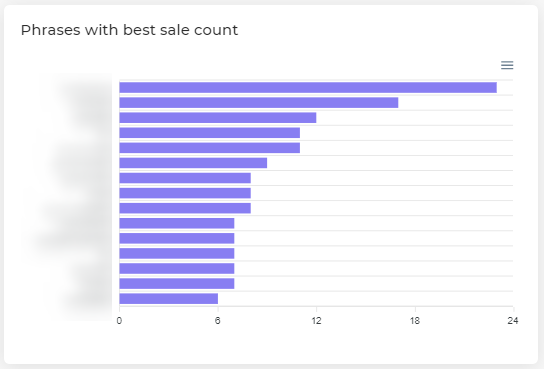Click the fifth bar valued at 11

pyautogui.click(x=210, y=148)
